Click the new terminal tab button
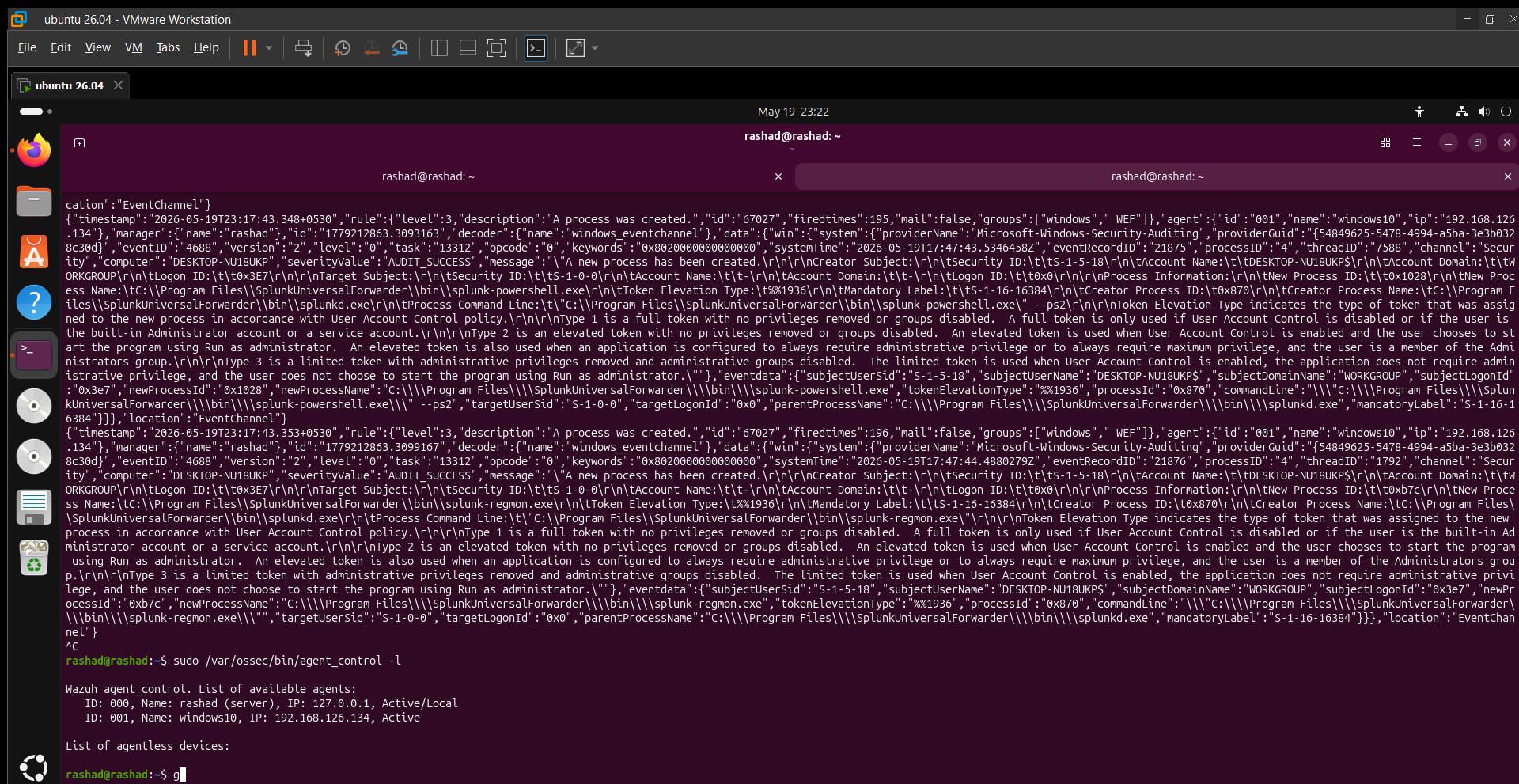 [79, 142]
